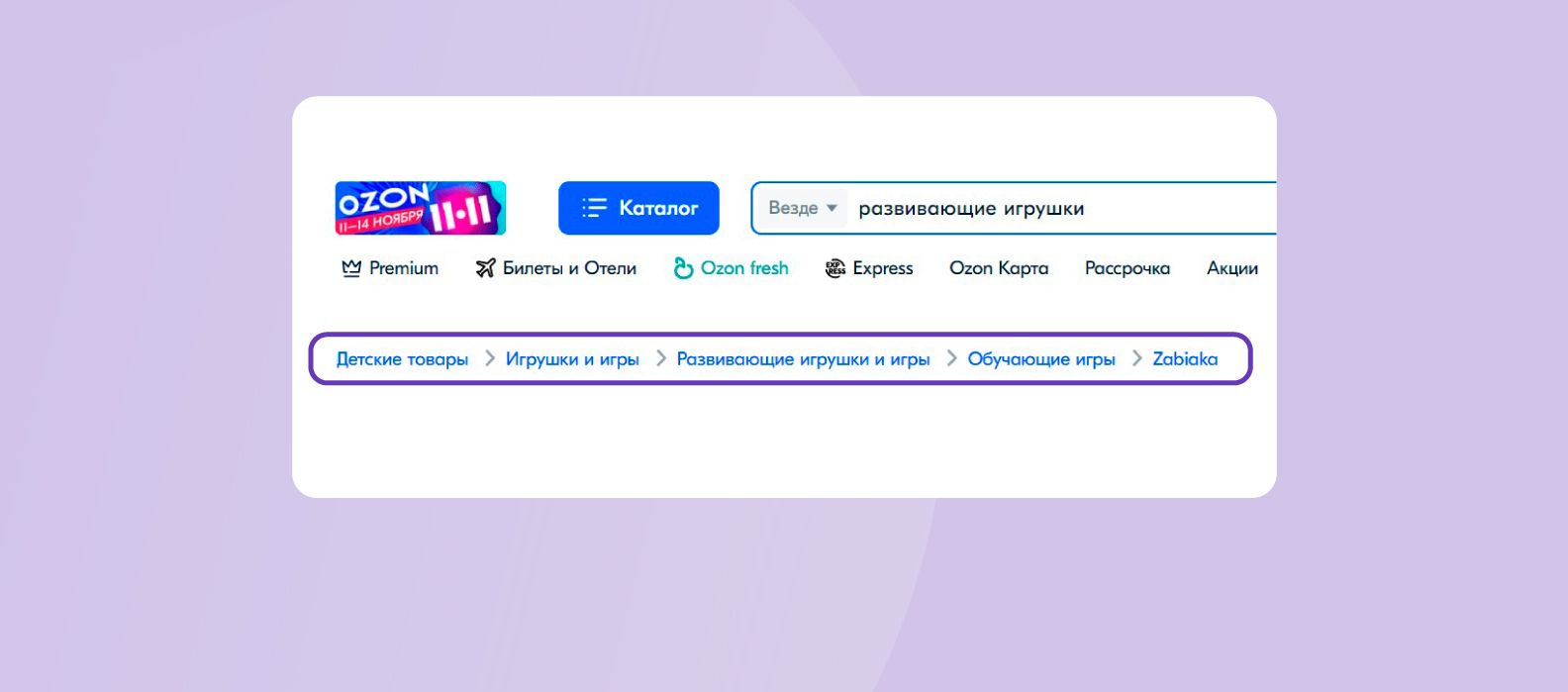
Task: Click the Express globe icon
Action: pos(835,268)
